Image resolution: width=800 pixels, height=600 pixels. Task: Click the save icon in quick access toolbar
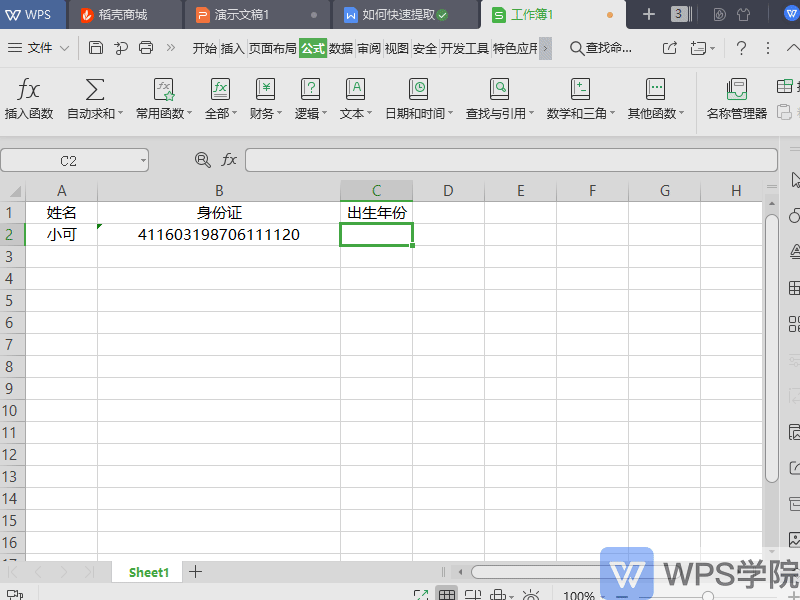(96, 48)
